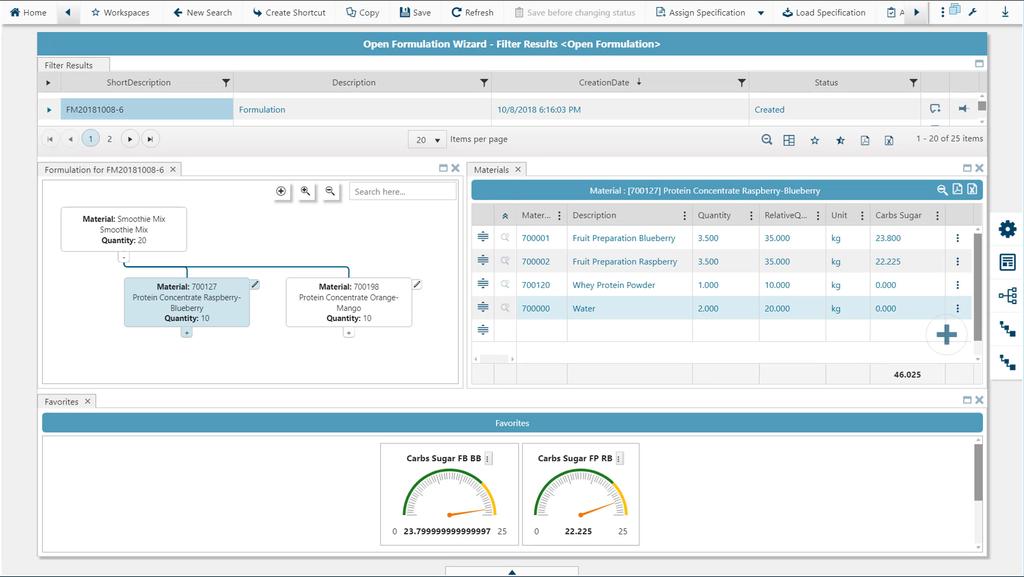Export Materials panel to PDF
1024x577 pixels.
tap(957, 190)
